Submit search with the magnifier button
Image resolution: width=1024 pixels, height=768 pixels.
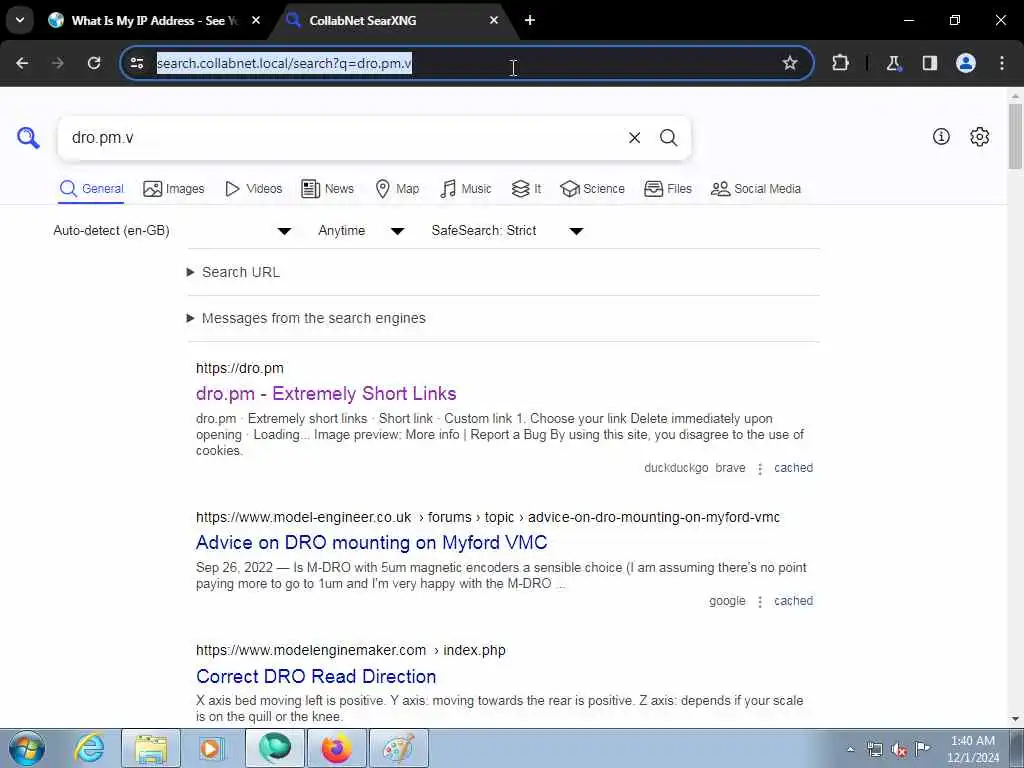[668, 138]
